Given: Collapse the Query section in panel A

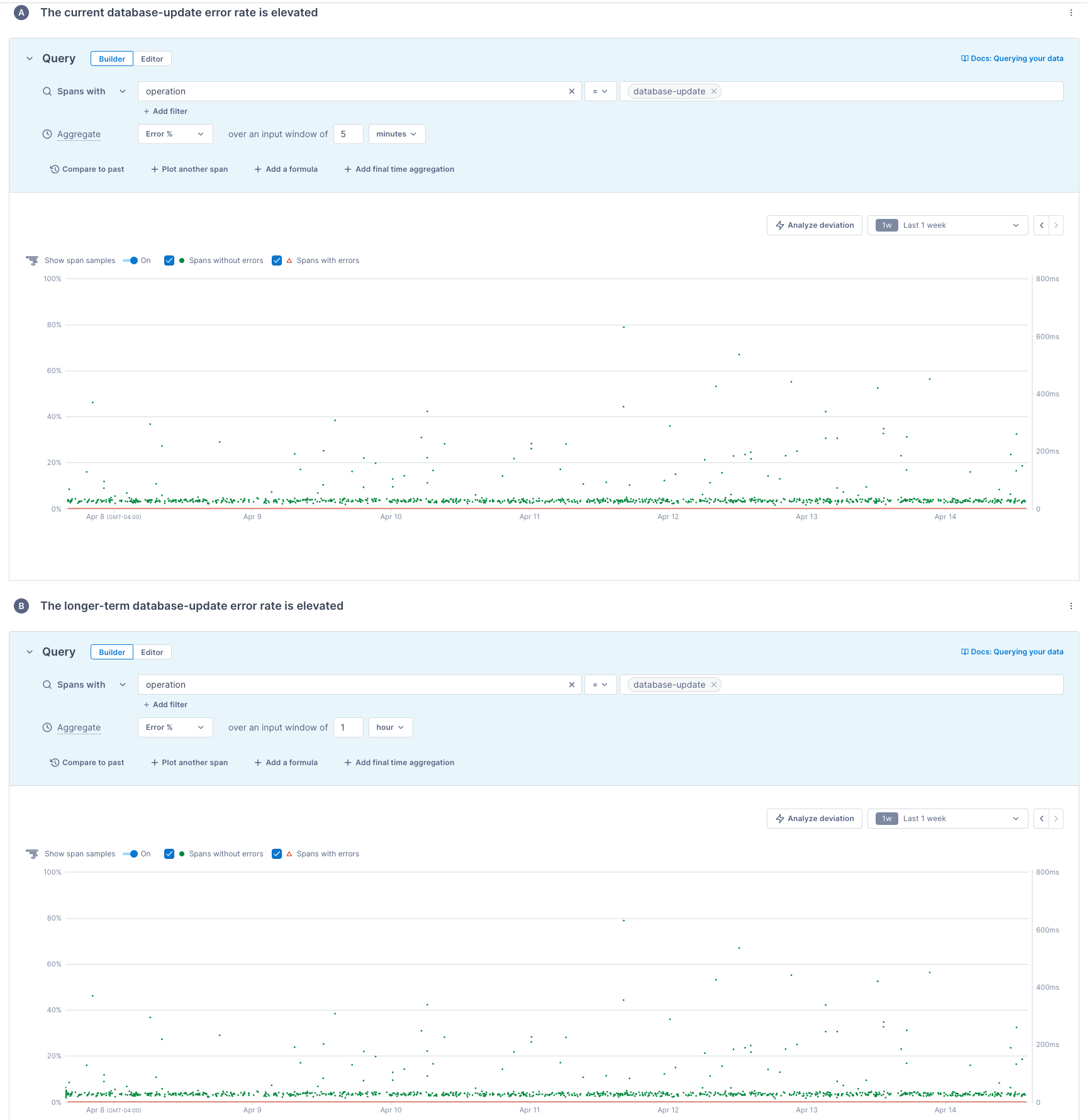Looking at the screenshot, I should tap(30, 59).
